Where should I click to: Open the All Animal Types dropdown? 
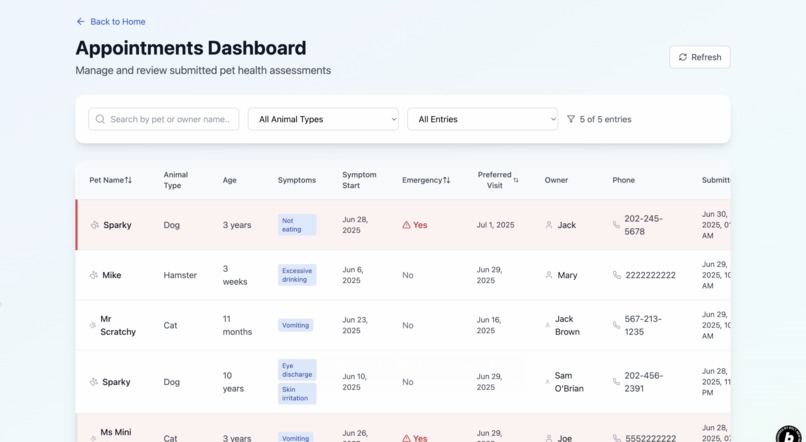tap(323, 119)
